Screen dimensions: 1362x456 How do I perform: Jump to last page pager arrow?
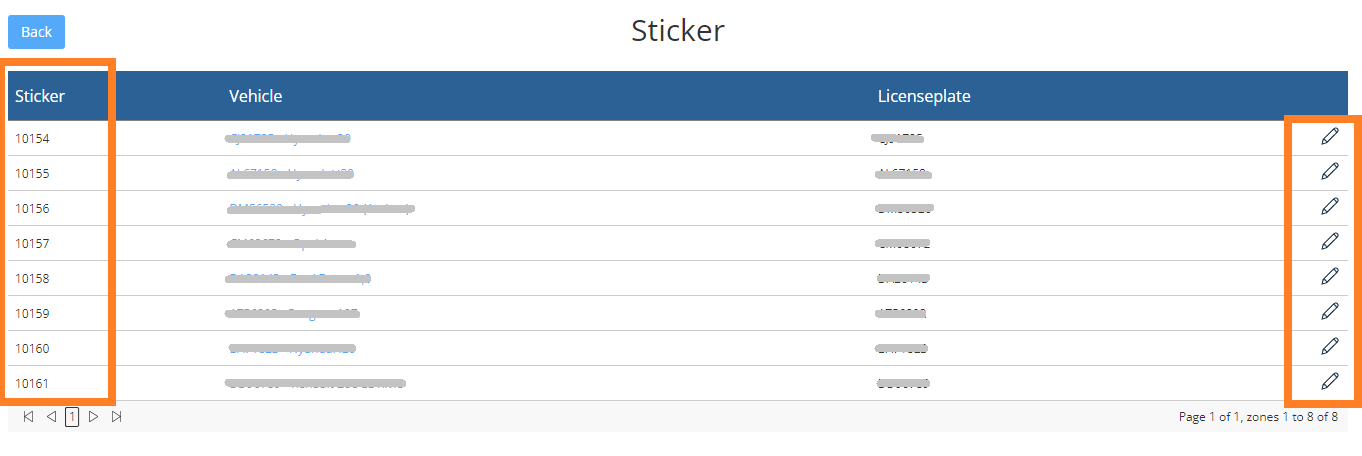tap(117, 417)
